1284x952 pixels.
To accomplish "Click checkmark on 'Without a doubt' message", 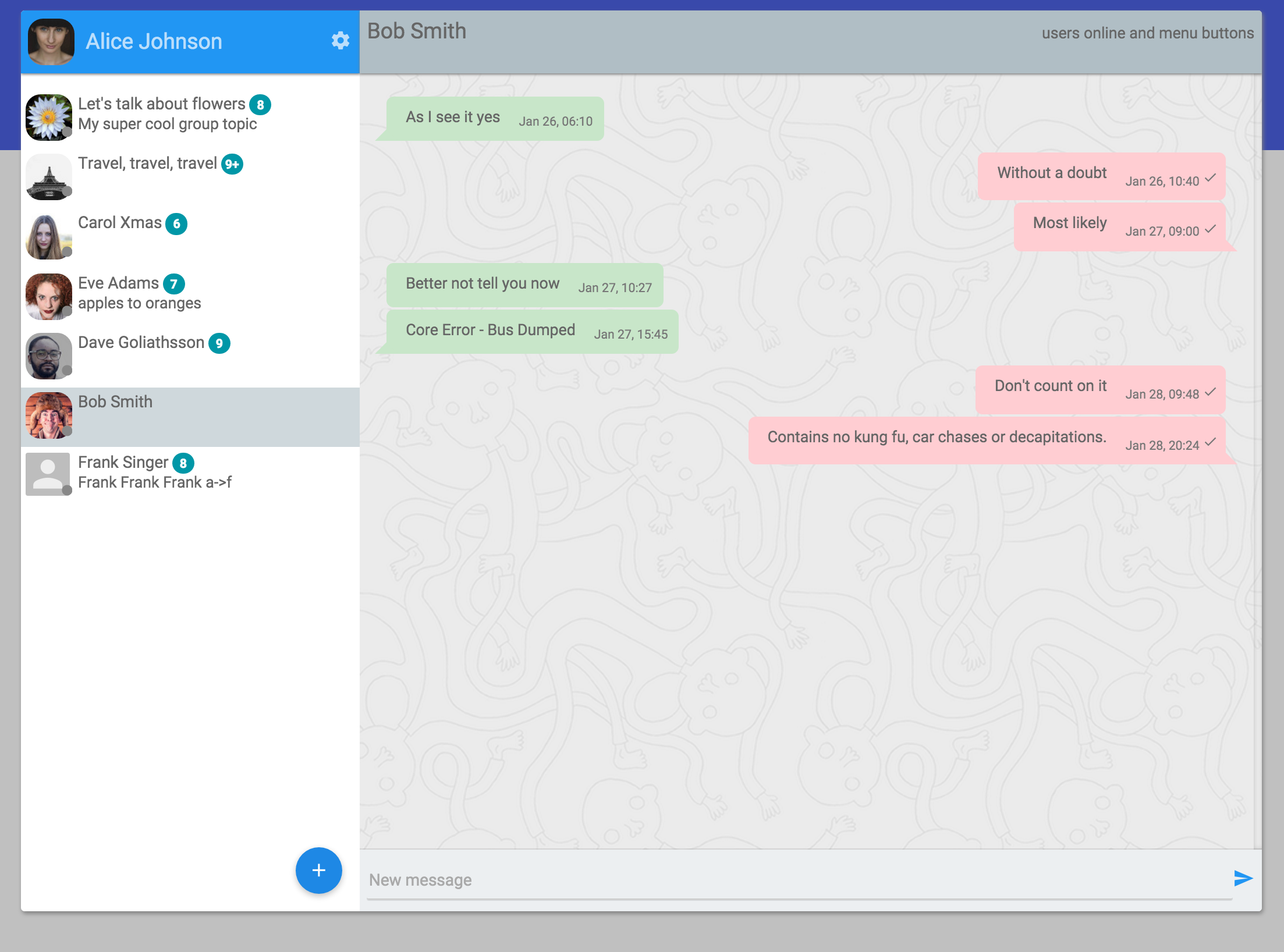I will tap(1211, 178).
